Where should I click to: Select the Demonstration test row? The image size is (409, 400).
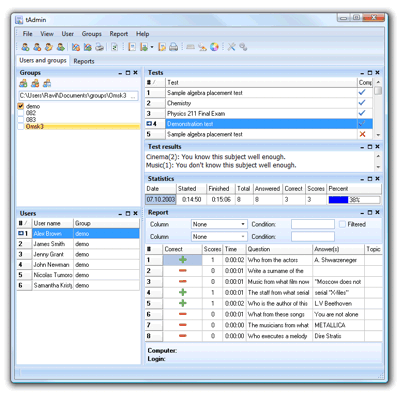[x=259, y=124]
